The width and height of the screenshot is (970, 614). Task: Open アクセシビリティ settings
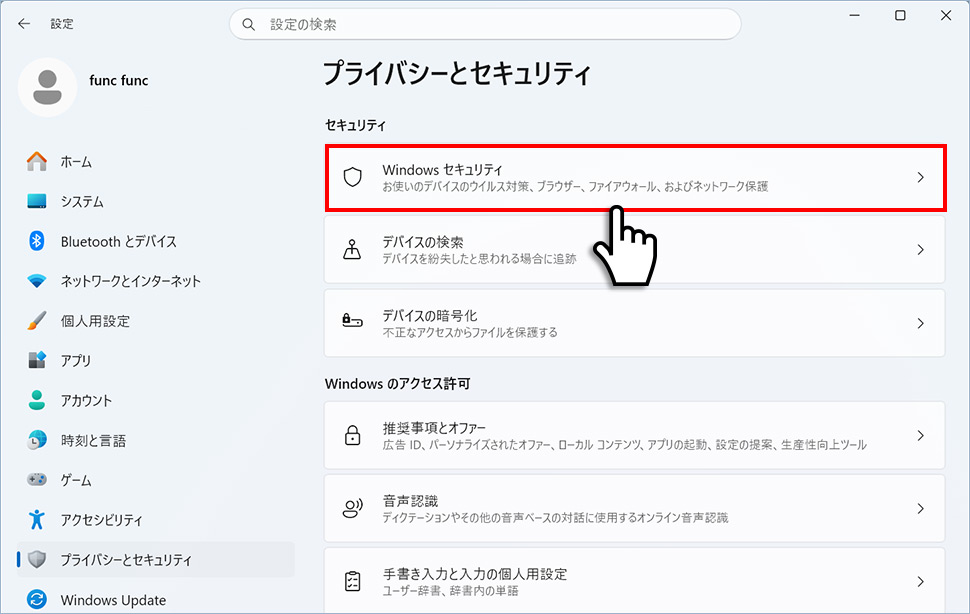[x=155, y=520]
